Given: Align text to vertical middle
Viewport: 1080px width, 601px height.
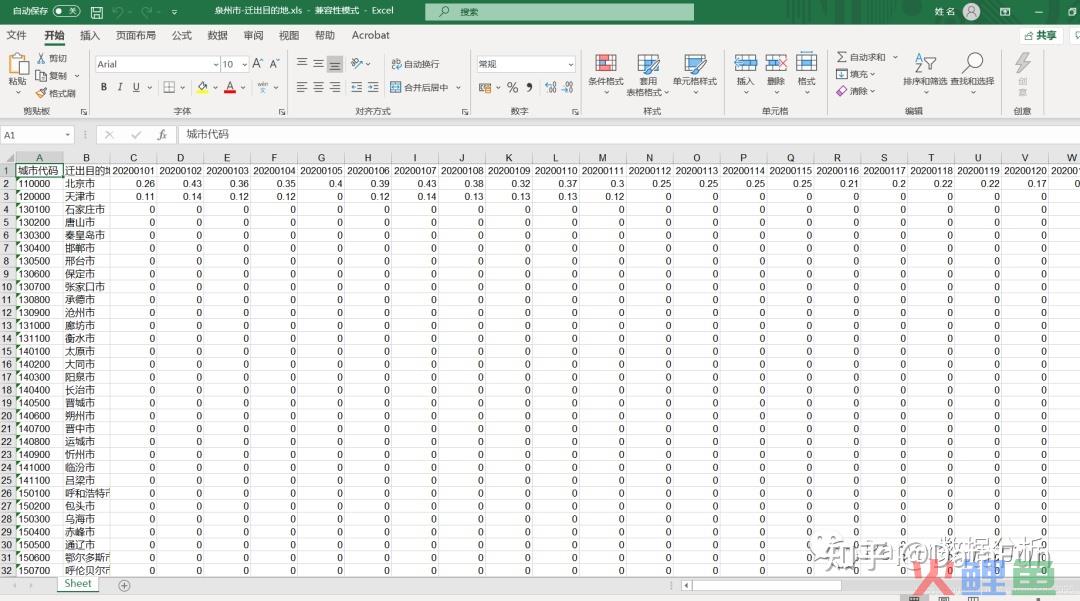Looking at the screenshot, I should point(318,63).
